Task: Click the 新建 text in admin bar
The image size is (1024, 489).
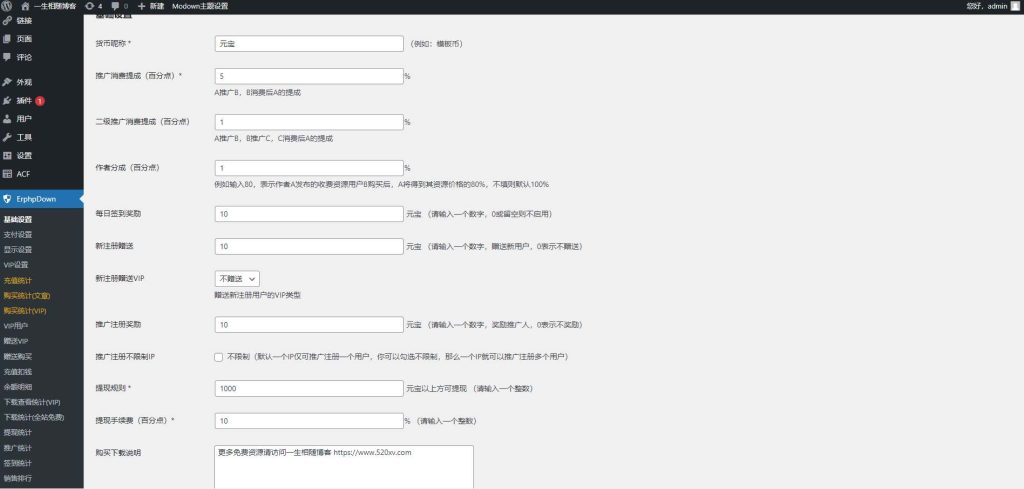Action: pyautogui.click(x=157, y=6)
